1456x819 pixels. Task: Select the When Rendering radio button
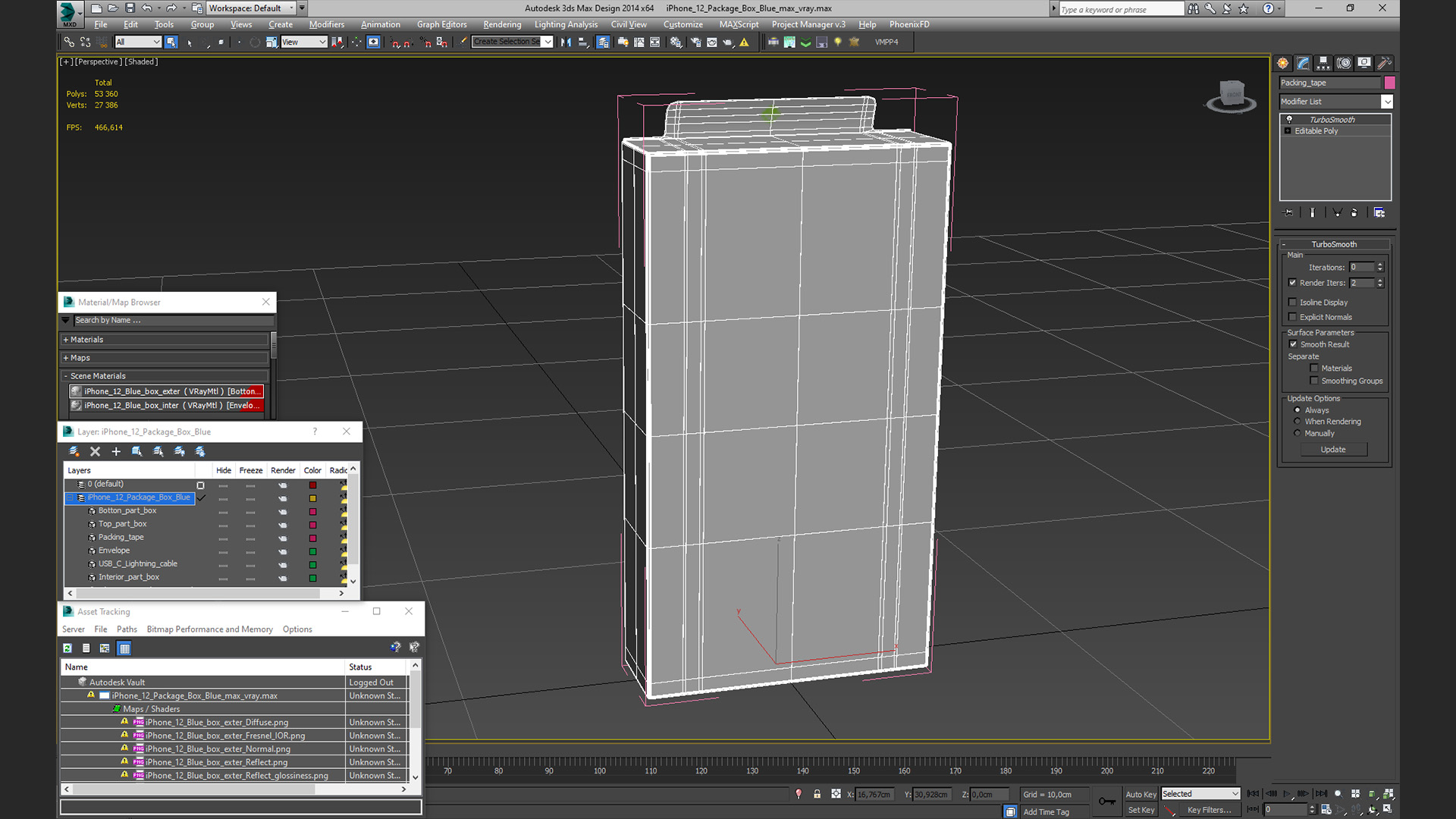(x=1297, y=422)
